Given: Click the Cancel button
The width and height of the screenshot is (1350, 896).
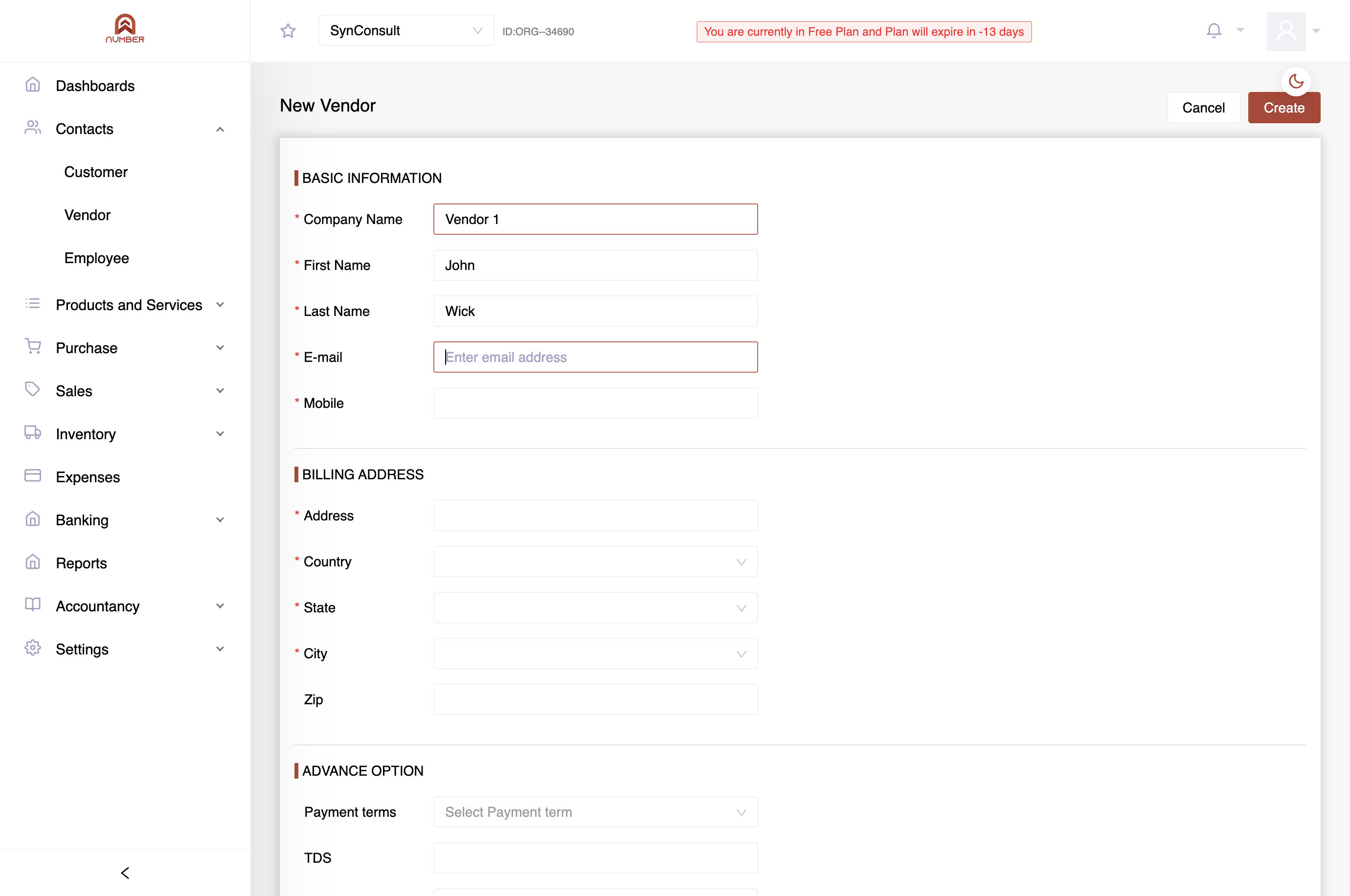Looking at the screenshot, I should [x=1203, y=108].
